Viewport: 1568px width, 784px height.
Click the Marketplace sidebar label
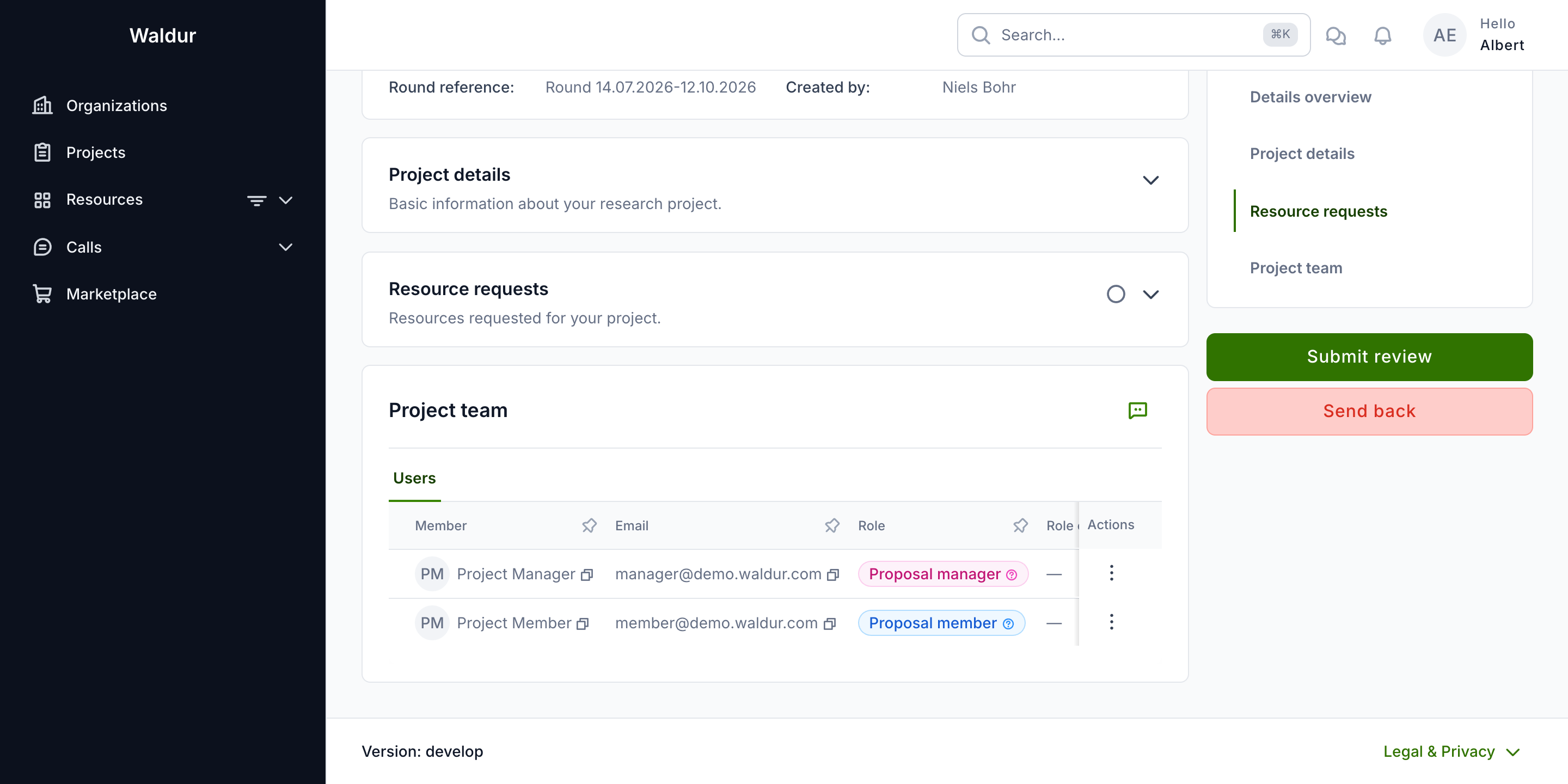[112, 294]
